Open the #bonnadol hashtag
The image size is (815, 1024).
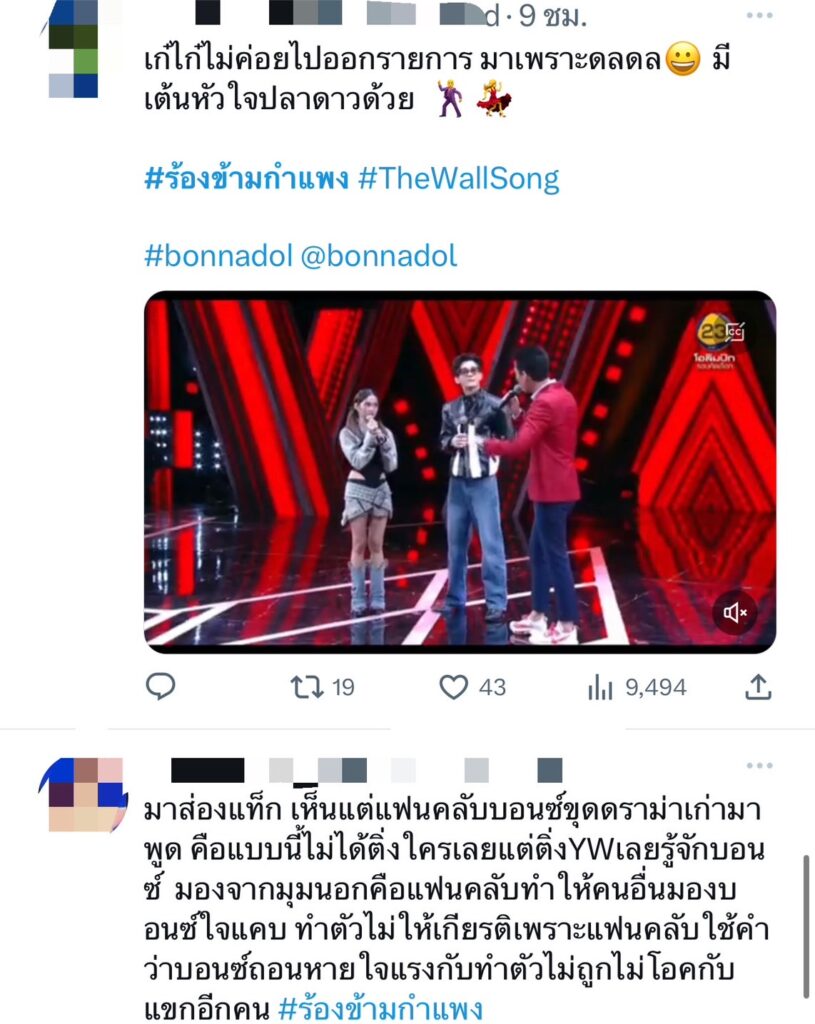point(218,256)
